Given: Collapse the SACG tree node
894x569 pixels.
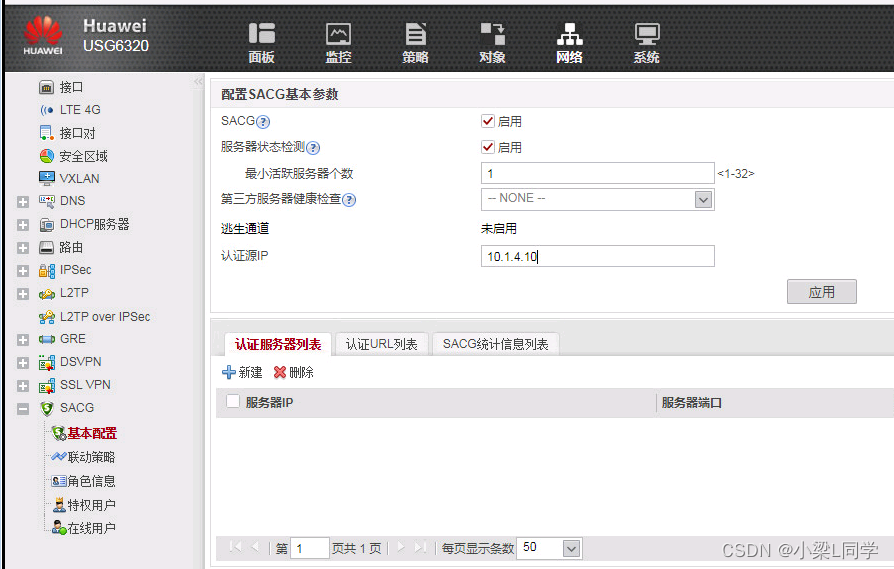Looking at the screenshot, I should click(23, 409).
